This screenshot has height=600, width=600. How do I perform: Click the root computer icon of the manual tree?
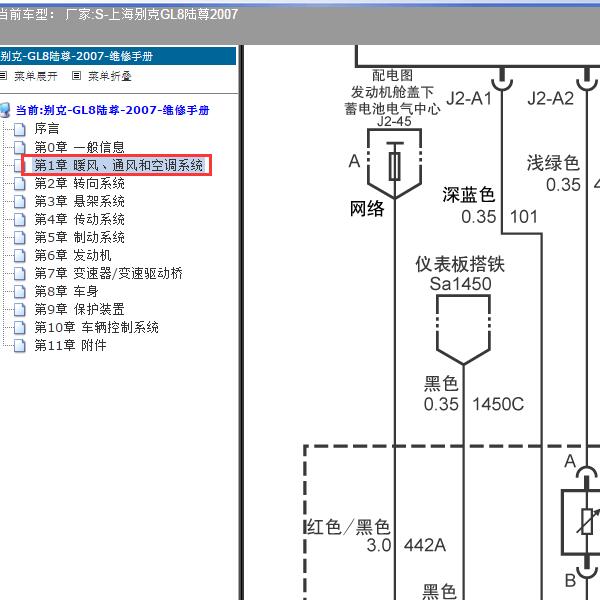(x=5, y=110)
